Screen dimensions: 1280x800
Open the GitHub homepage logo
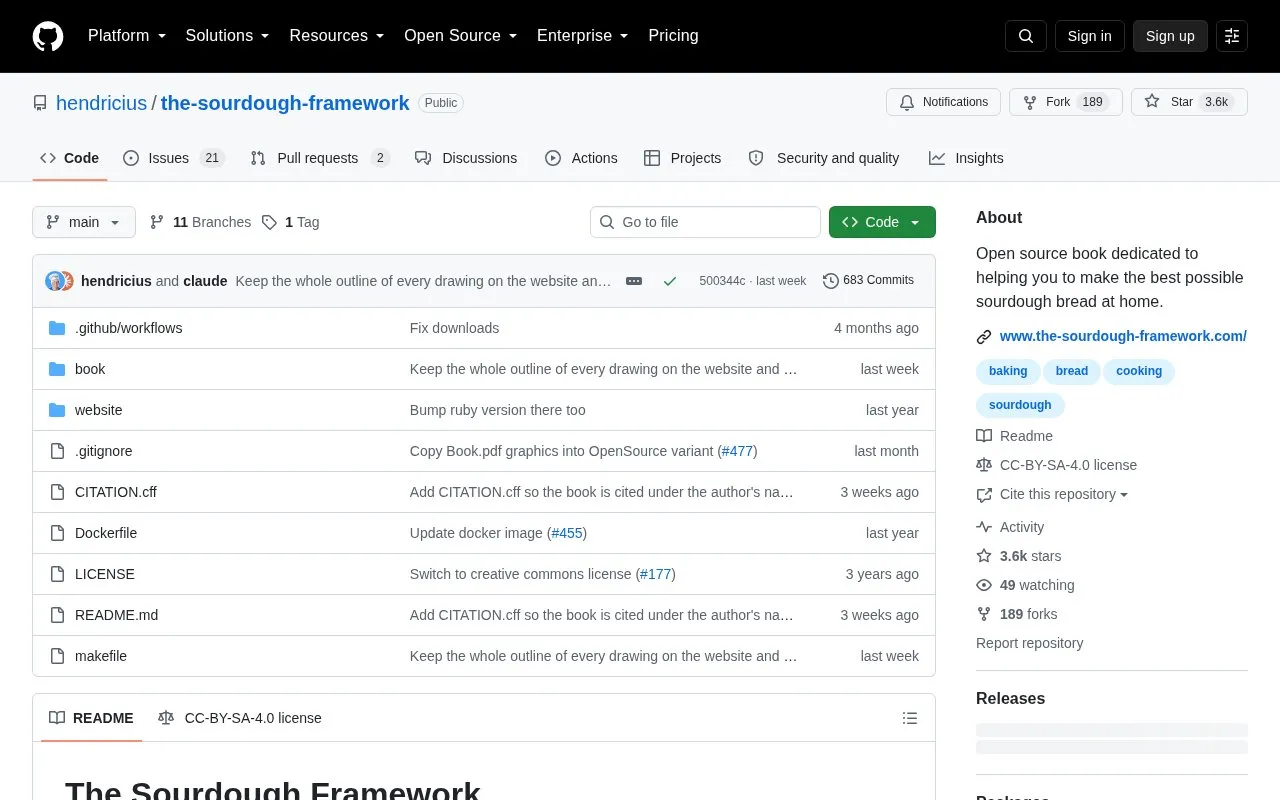48,36
